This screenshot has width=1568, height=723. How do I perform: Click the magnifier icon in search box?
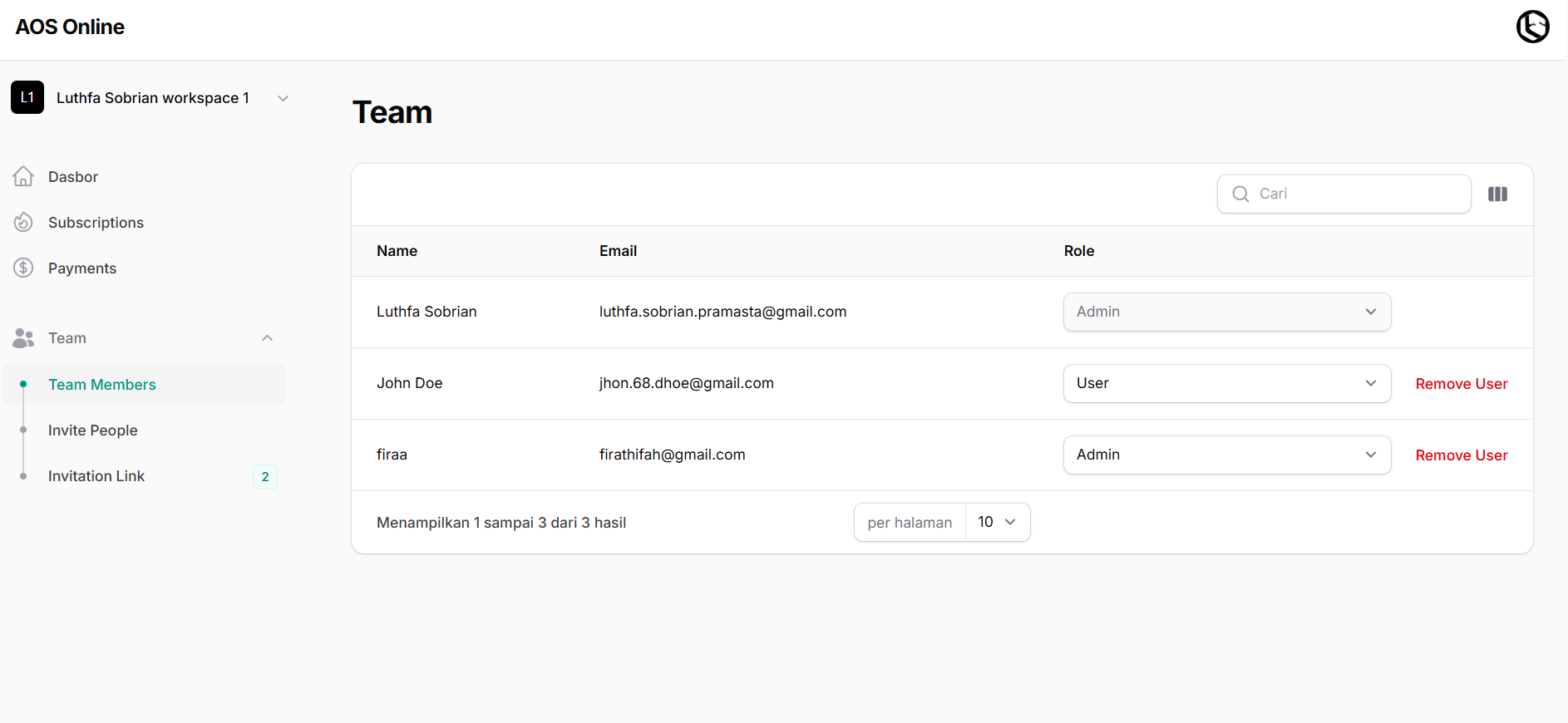1240,194
